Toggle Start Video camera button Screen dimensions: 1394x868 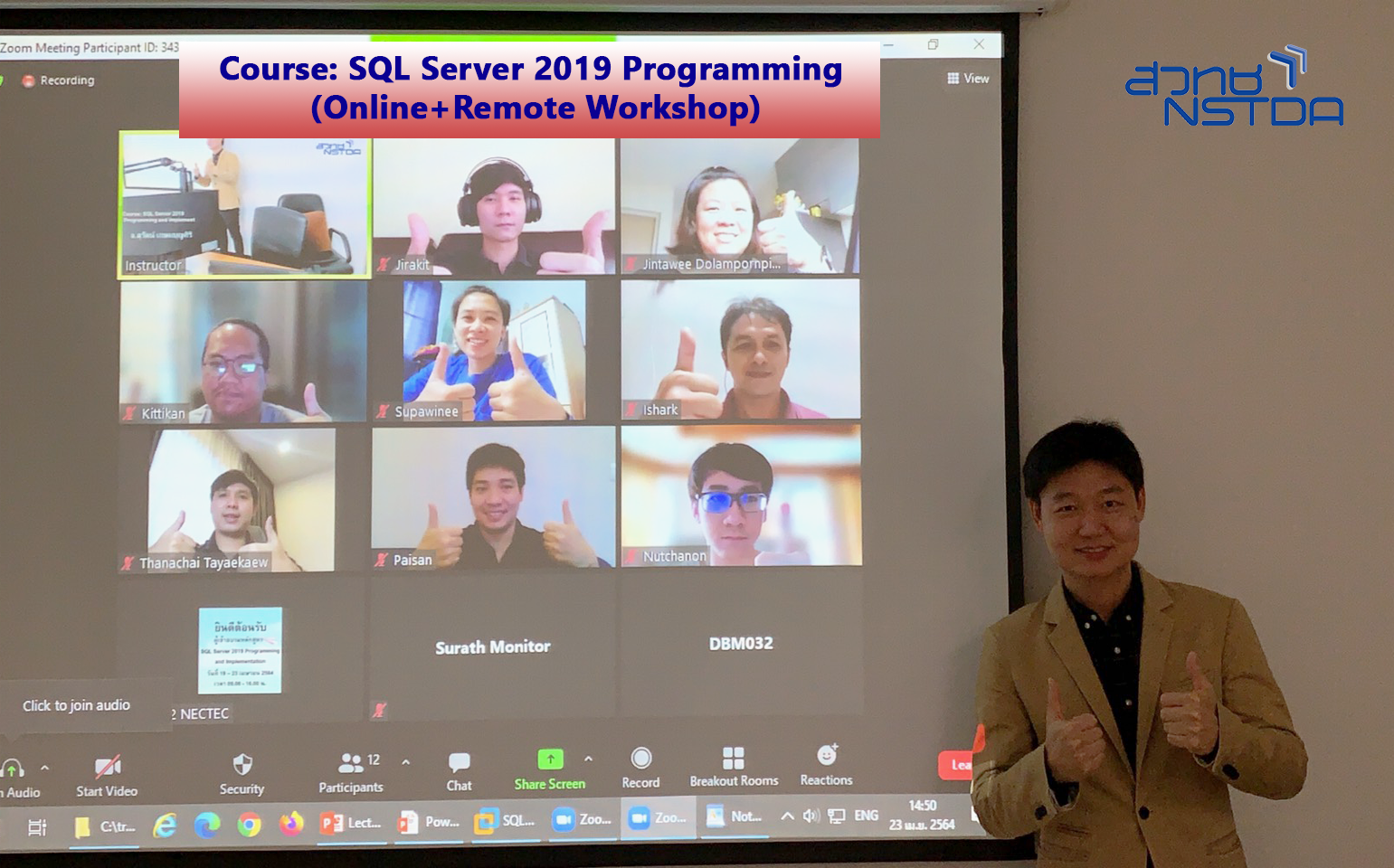point(107,776)
